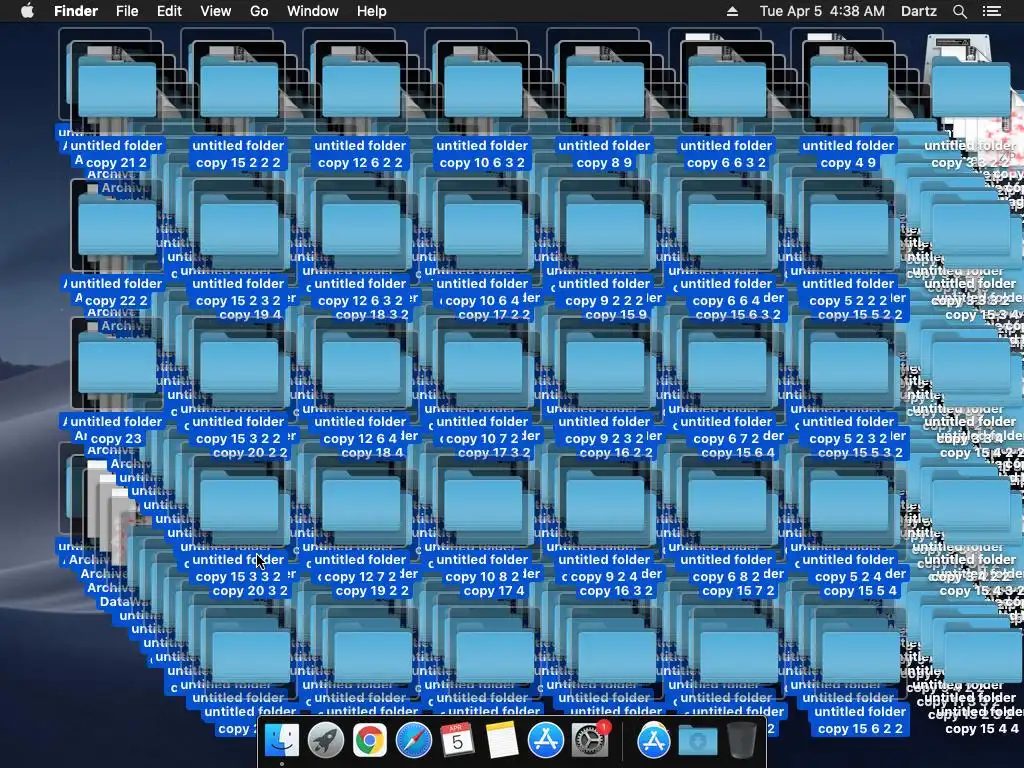Click label 'untitled folder copy 10 8 2'
Image resolution: width=1024 pixels, height=768 pixels.
[x=483, y=568]
